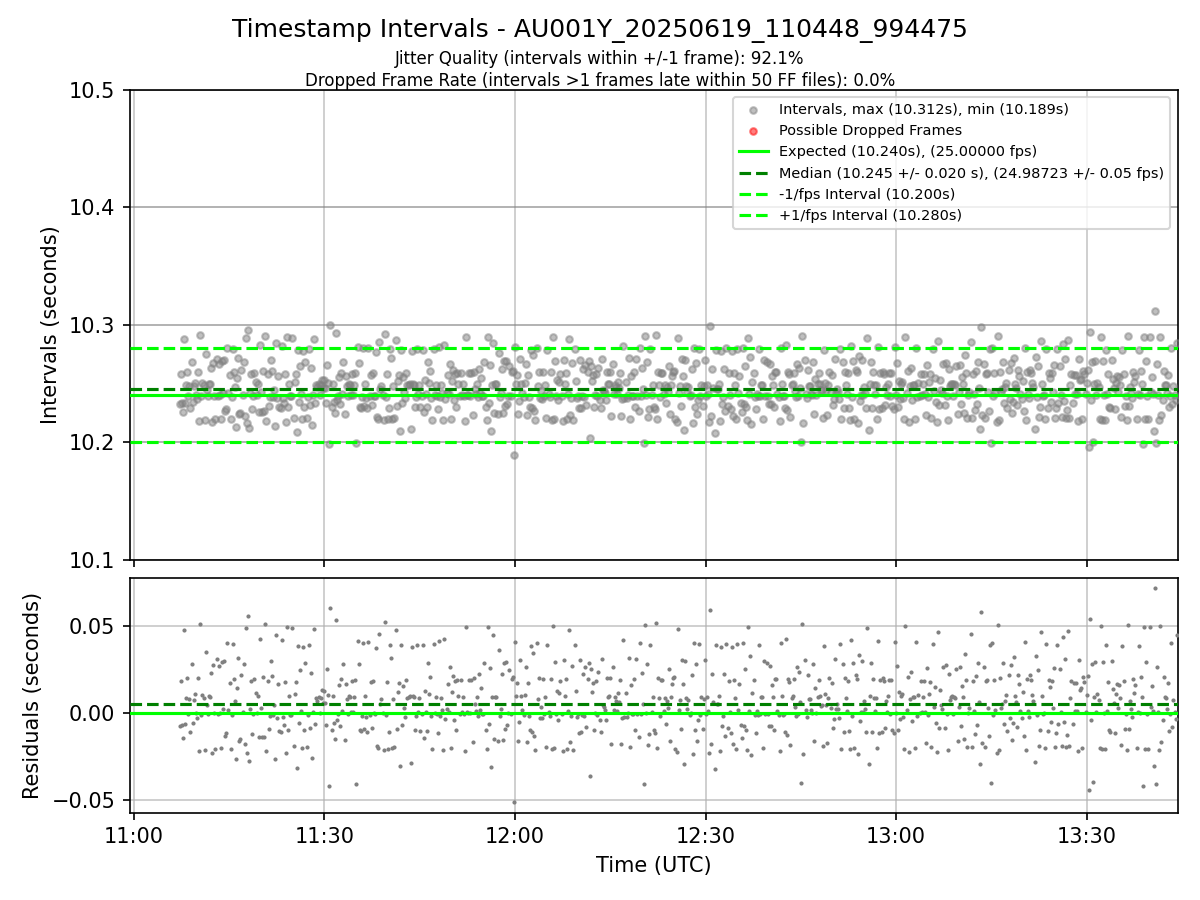Click the x-axis tick label '13:00'
This screenshot has height=900, width=1200.
click(896, 835)
